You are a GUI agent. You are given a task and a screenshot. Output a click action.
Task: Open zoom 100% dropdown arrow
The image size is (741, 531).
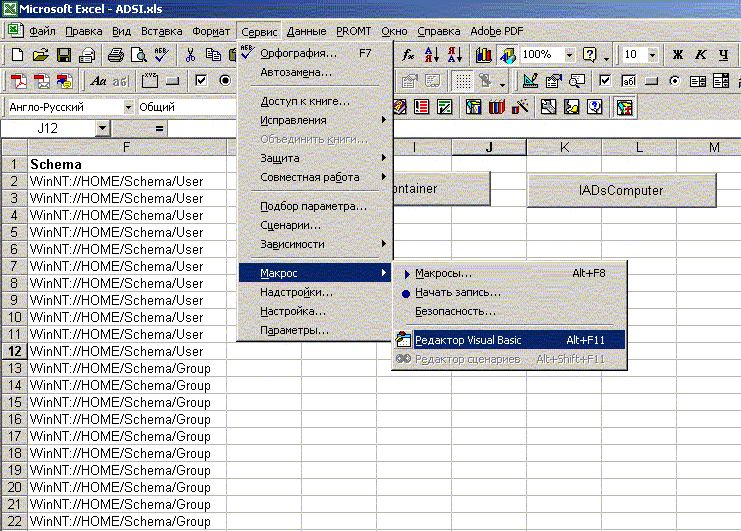[569, 55]
